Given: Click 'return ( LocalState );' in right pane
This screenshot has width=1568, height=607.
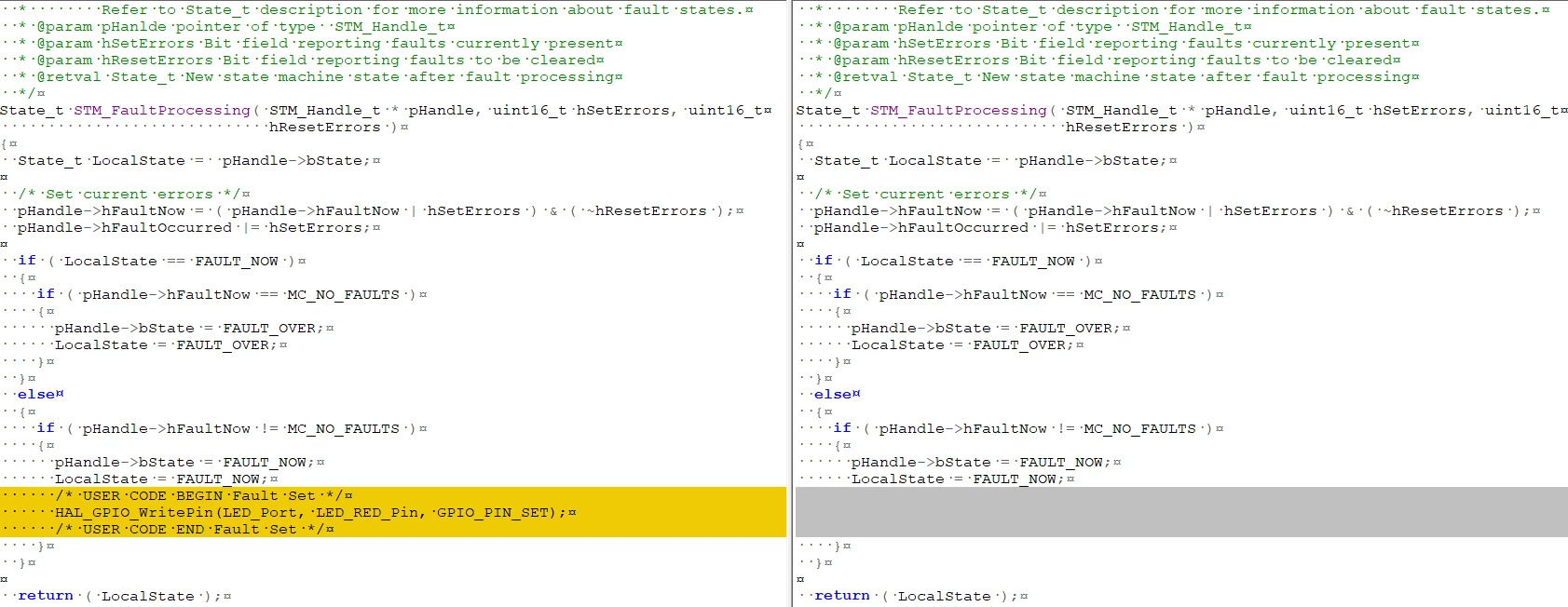Looking at the screenshot, I should pyautogui.click(x=917, y=596).
